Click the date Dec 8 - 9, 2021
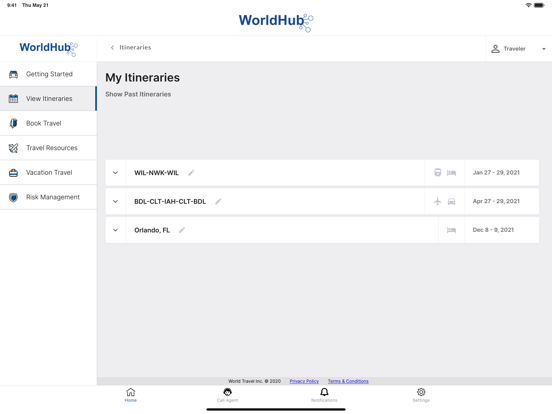 tap(493, 230)
